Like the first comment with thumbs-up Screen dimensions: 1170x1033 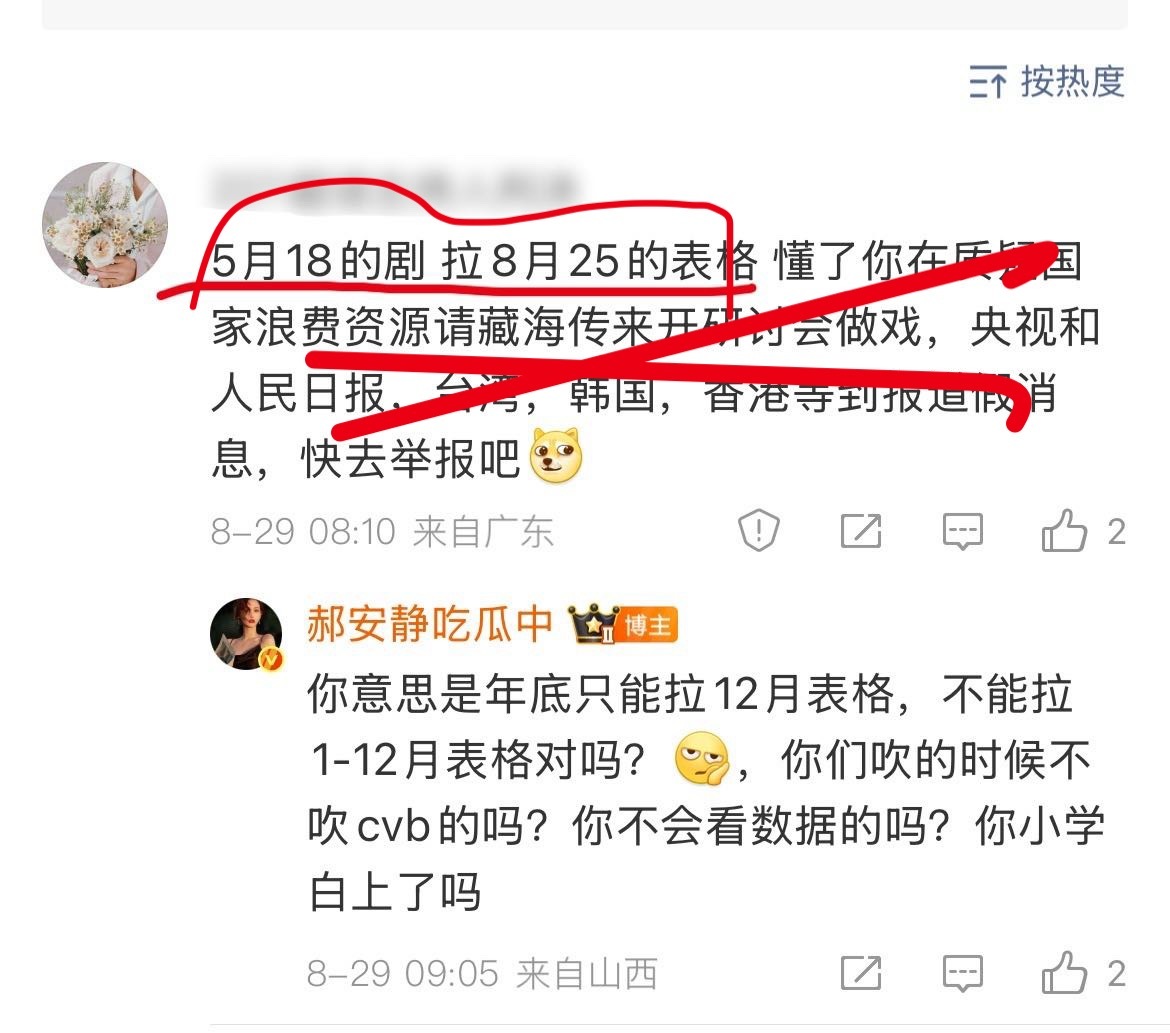click(x=1063, y=531)
